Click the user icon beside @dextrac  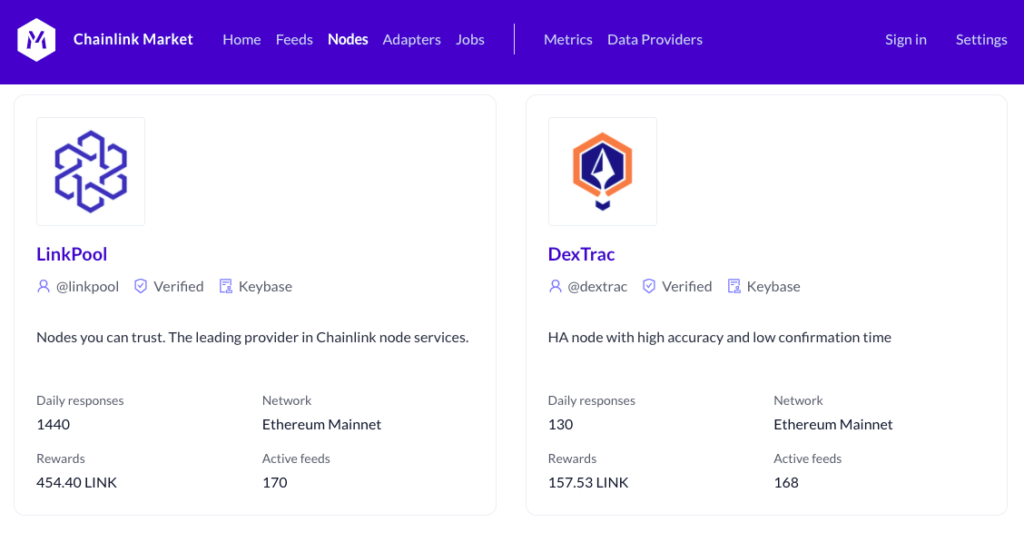555,286
